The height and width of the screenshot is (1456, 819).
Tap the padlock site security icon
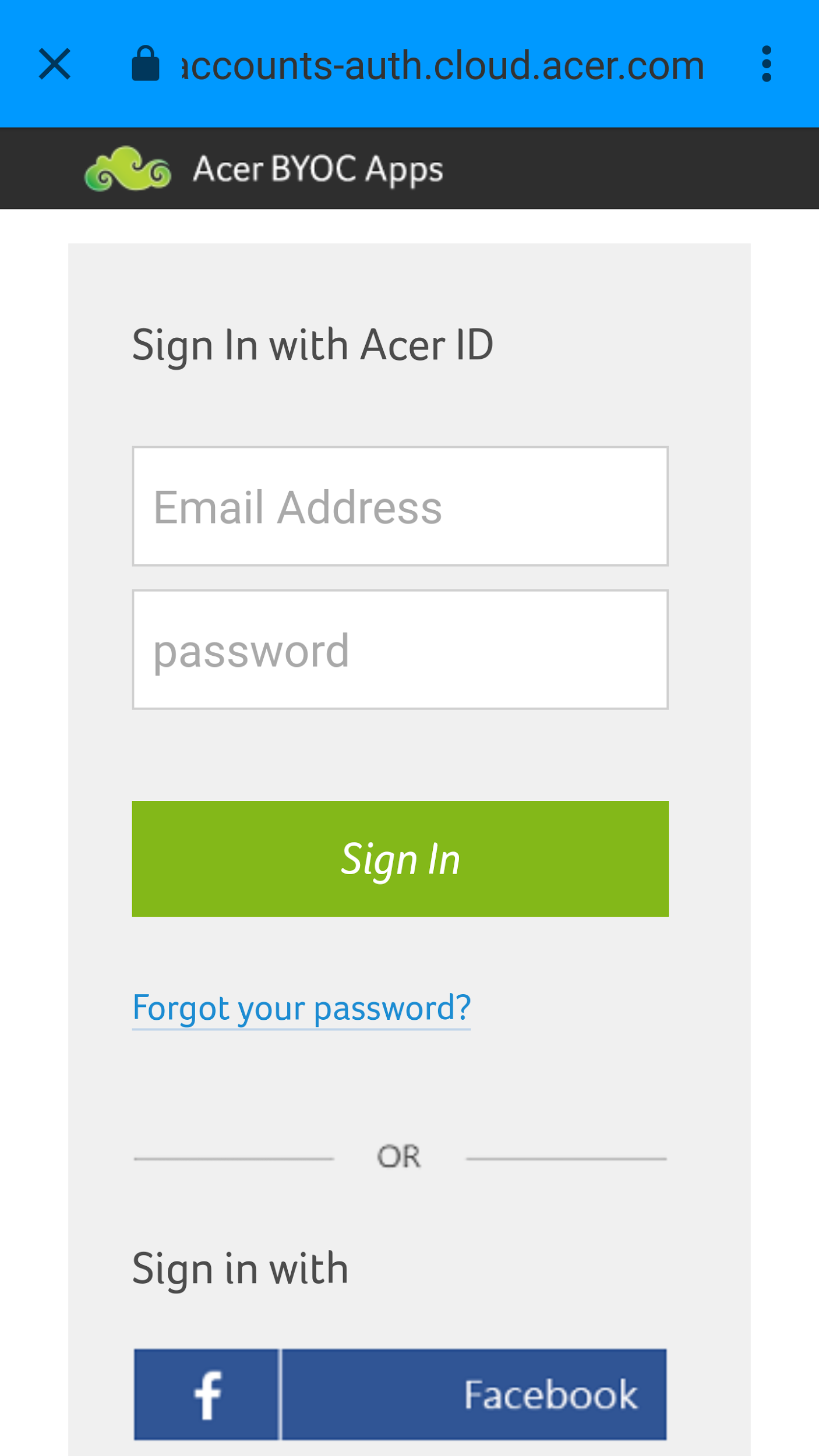click(145, 63)
